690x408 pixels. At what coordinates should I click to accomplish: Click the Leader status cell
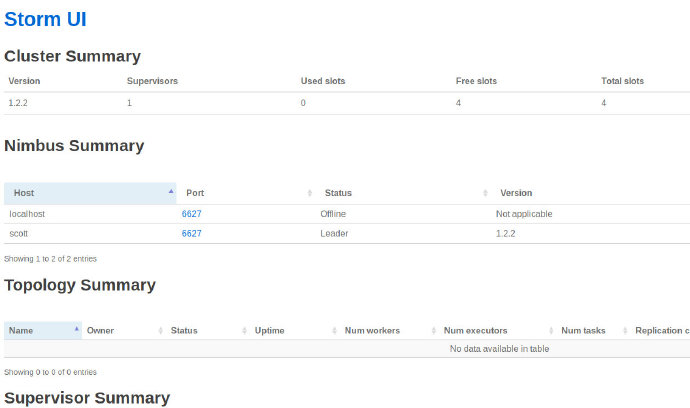[x=334, y=233]
